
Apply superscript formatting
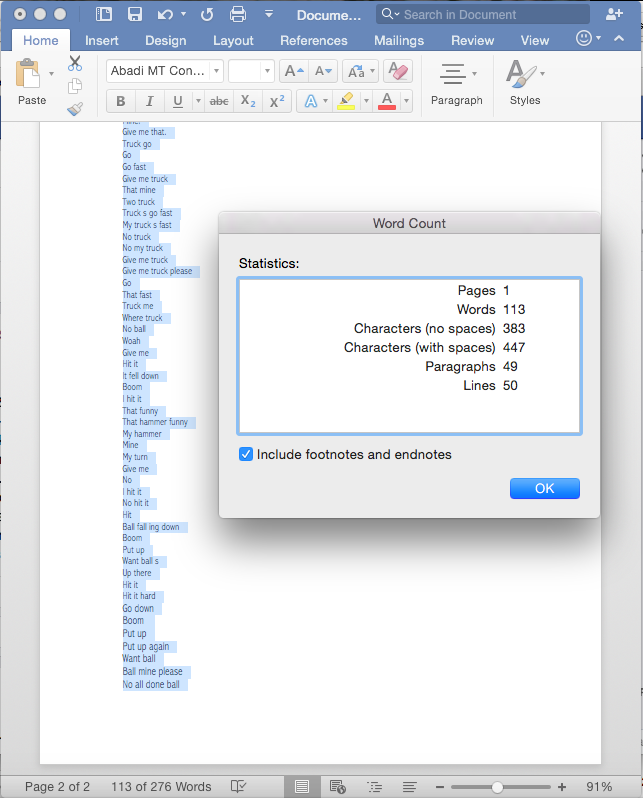(x=277, y=101)
